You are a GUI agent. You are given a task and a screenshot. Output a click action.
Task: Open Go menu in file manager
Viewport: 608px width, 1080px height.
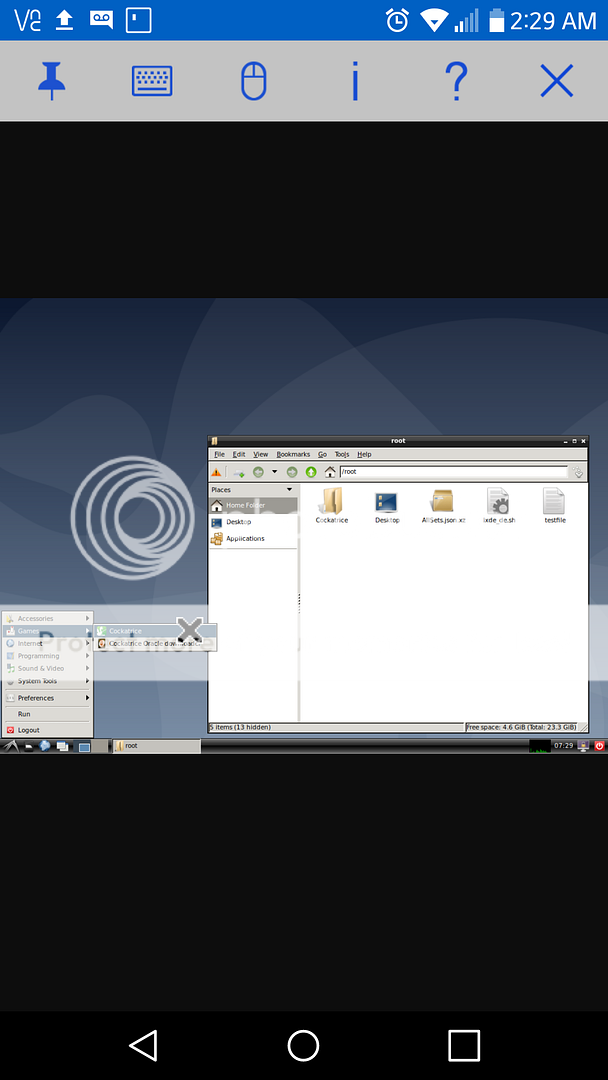322,455
